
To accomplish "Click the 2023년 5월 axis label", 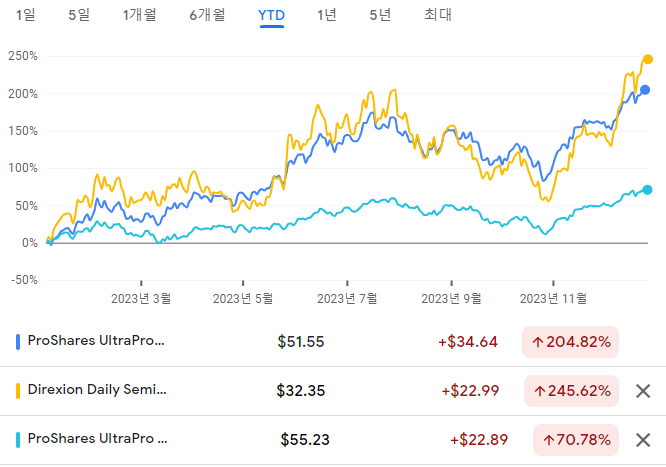I will (x=243, y=298).
